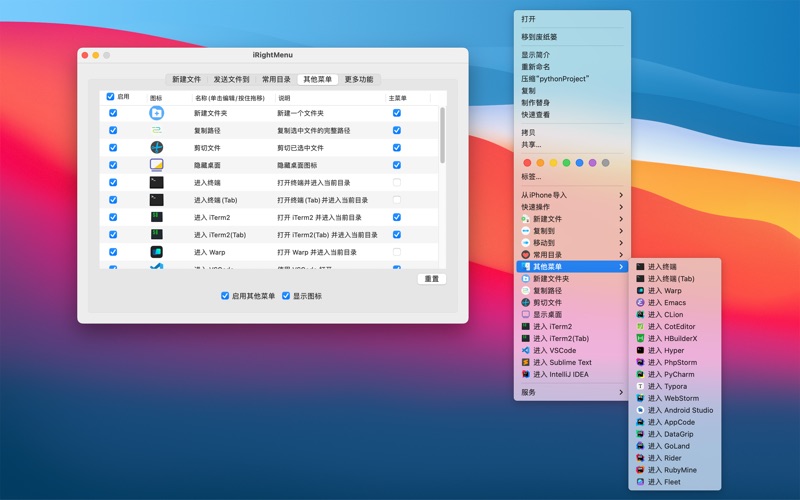
Task: Click 进入 GoLand icon in submenu
Action: (x=640, y=446)
